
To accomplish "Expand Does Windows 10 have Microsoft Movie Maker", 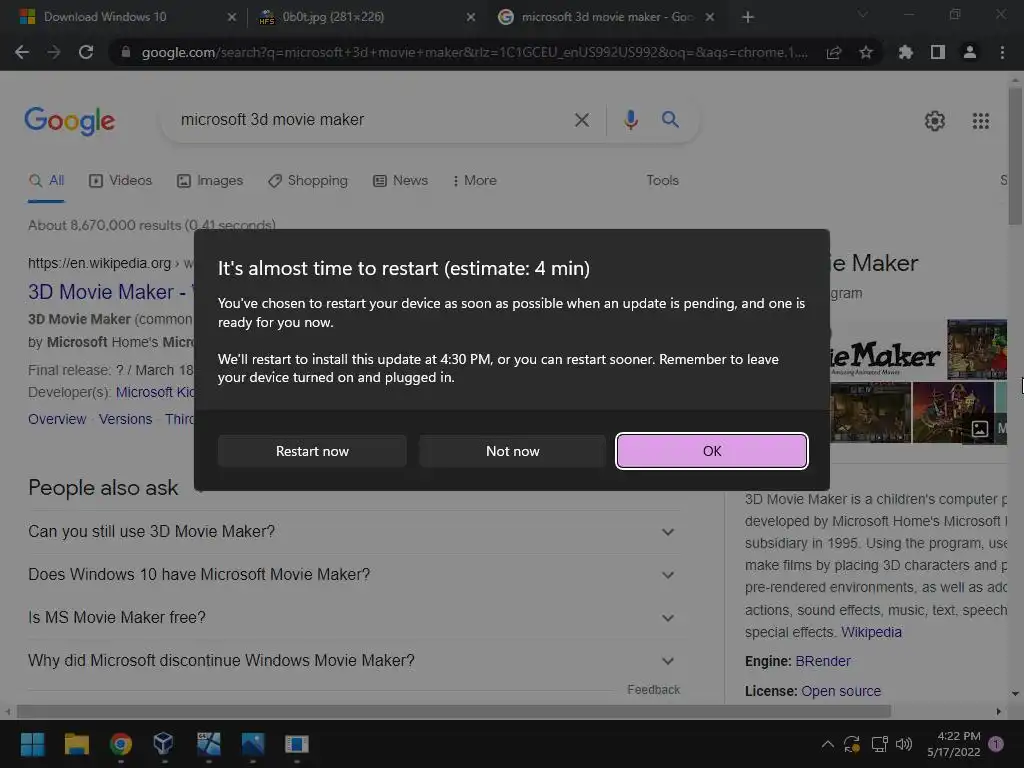I will (353, 575).
